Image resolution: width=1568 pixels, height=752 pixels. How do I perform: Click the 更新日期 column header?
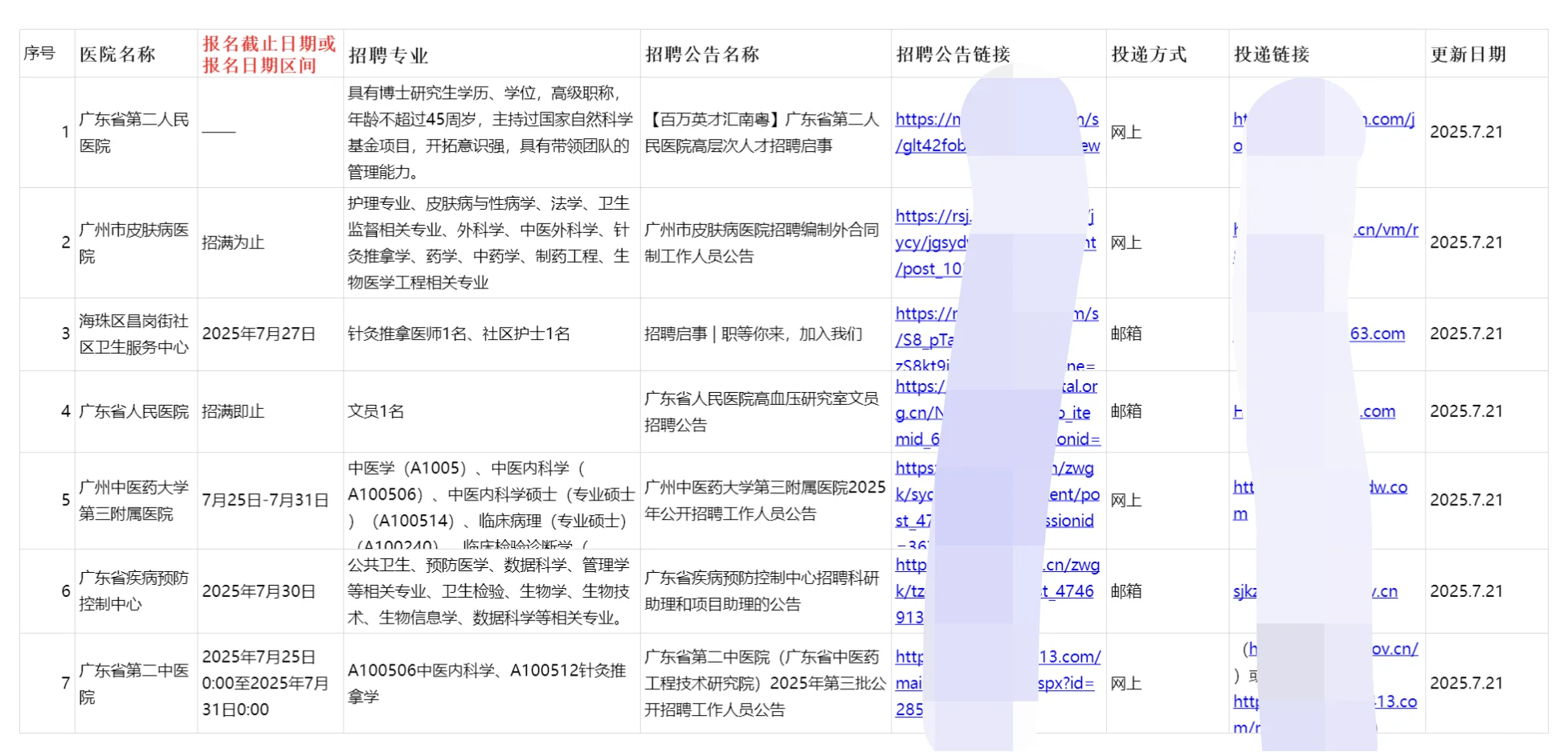point(1468,55)
